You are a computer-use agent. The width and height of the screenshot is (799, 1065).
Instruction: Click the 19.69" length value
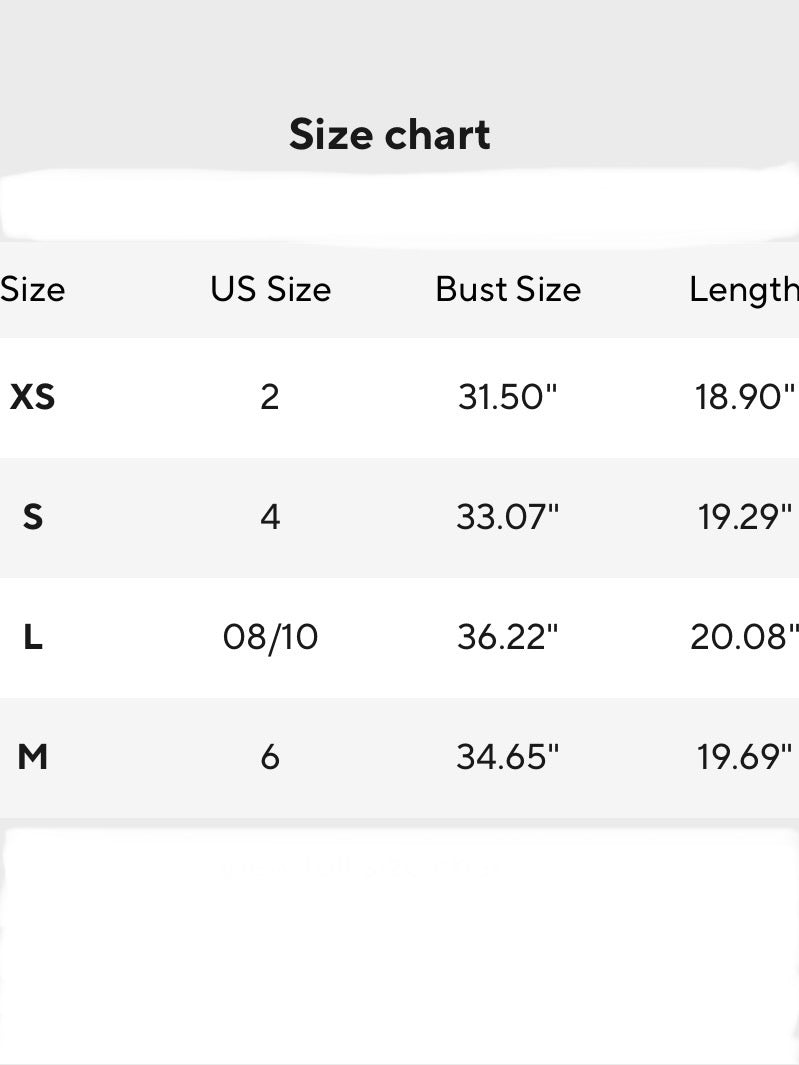tap(745, 757)
